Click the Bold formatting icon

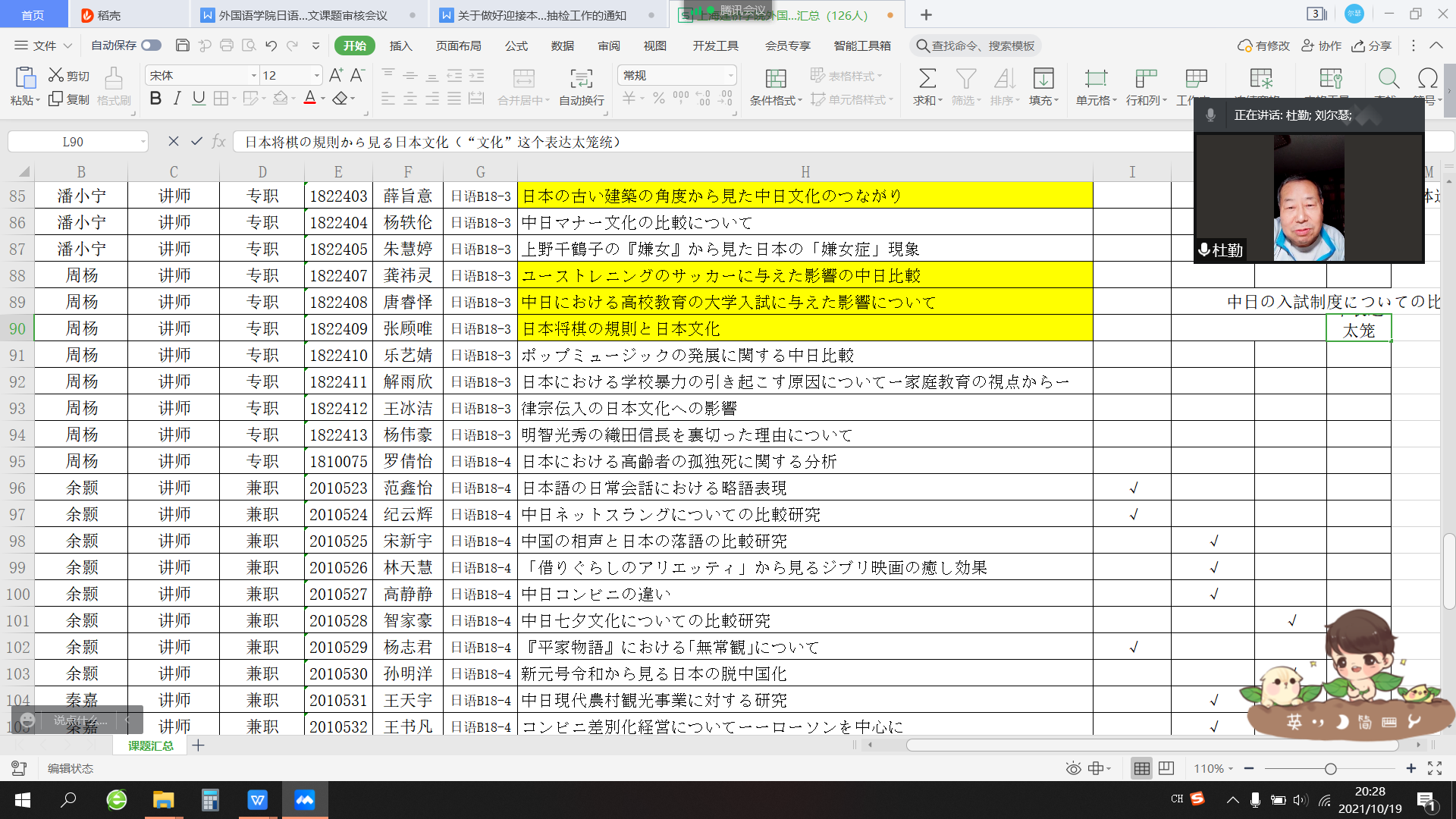tap(155, 99)
